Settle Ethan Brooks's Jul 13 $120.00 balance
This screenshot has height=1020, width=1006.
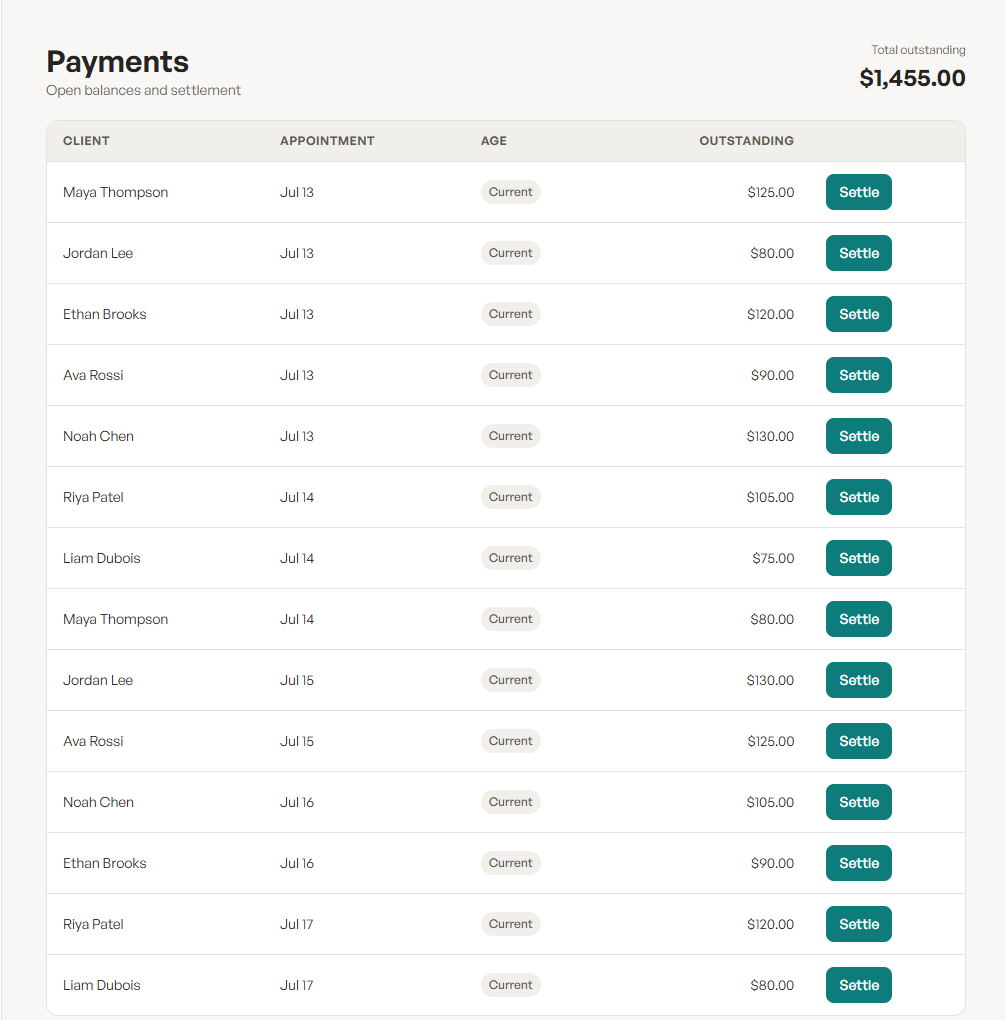[x=858, y=314]
